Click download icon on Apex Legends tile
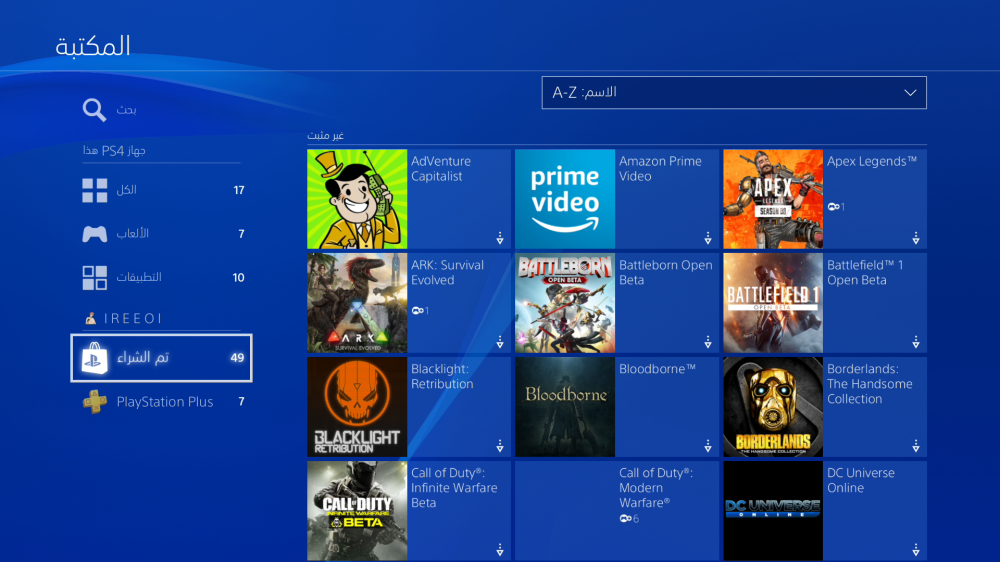 point(916,239)
